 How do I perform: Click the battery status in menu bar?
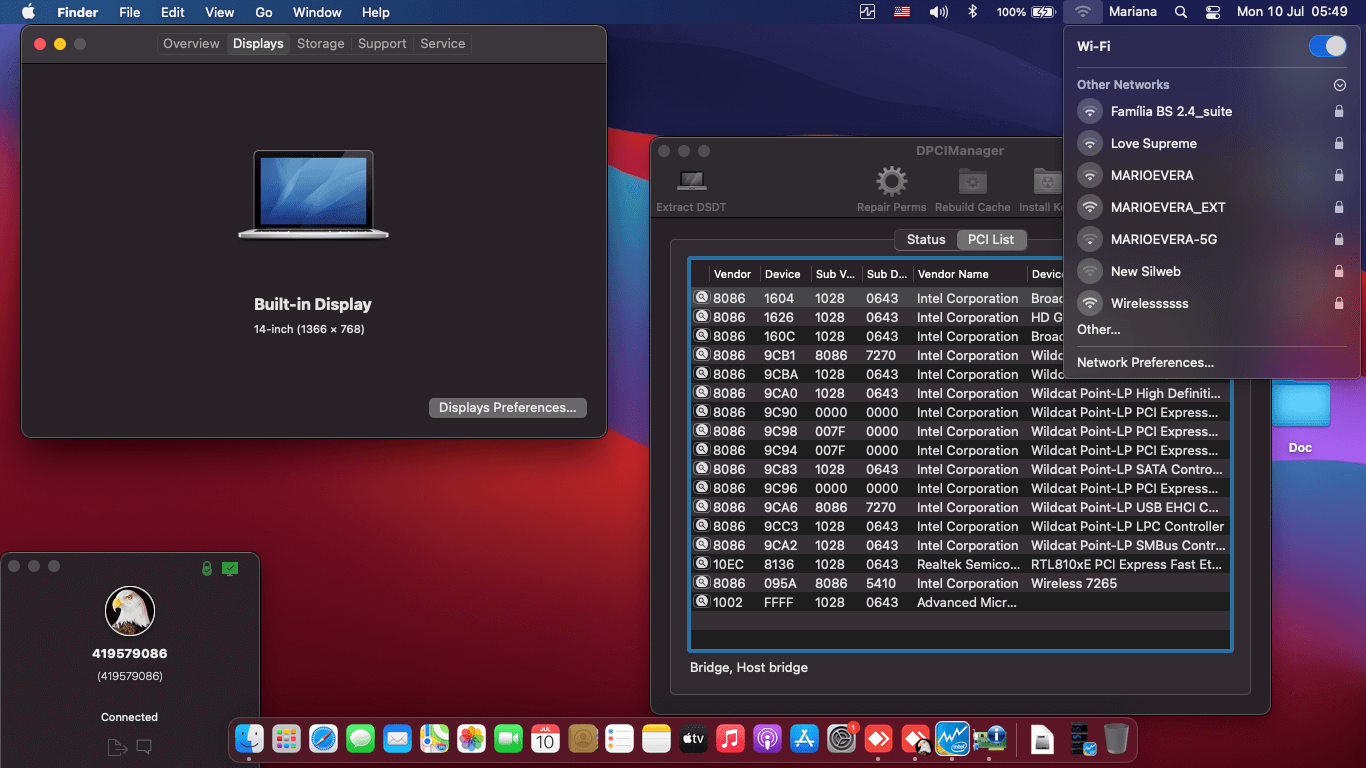pos(1026,12)
